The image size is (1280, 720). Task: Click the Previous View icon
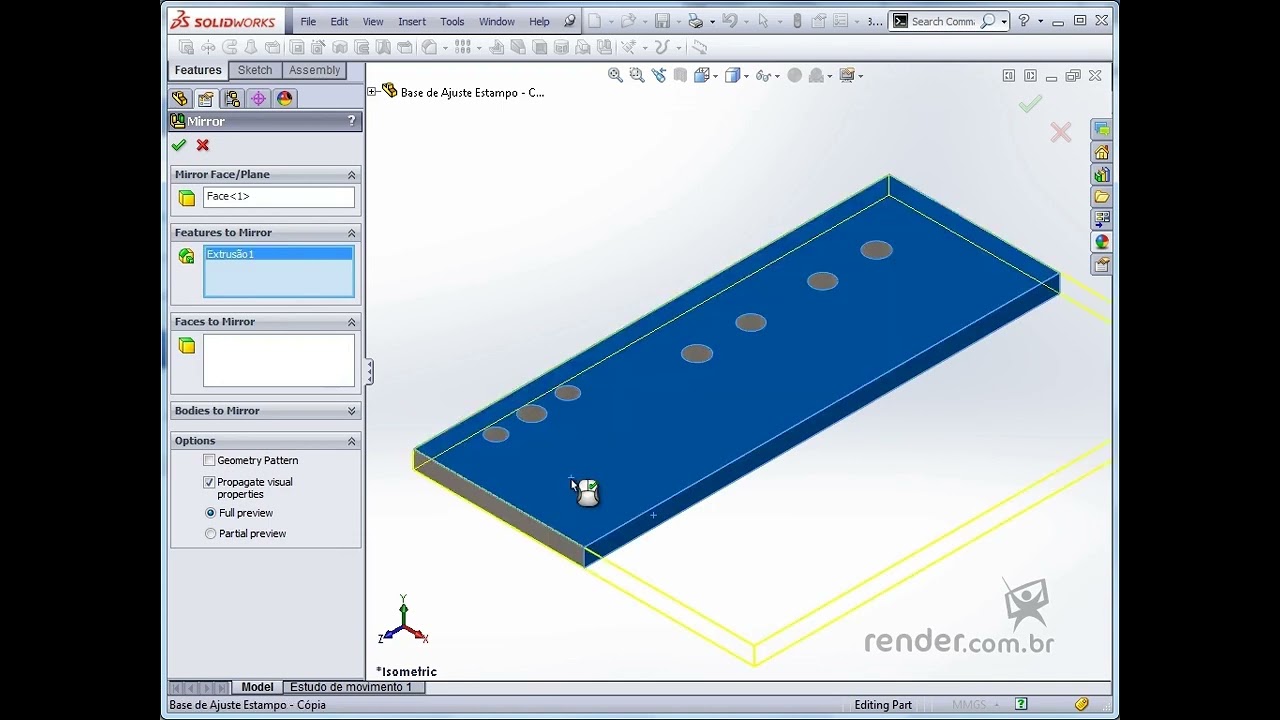click(659, 75)
